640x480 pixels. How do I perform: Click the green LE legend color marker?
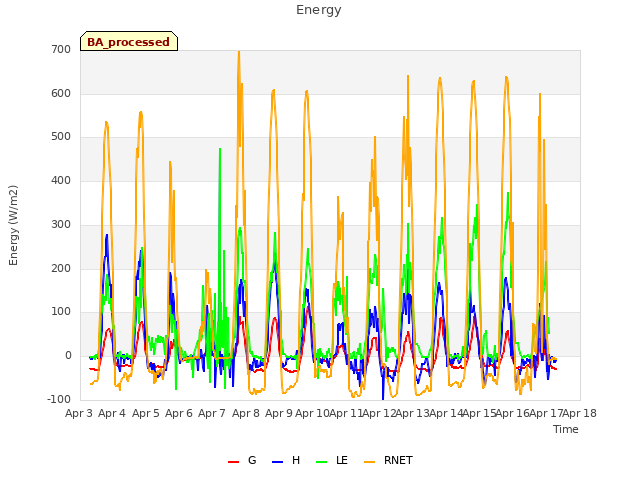pyautogui.click(x=322, y=462)
